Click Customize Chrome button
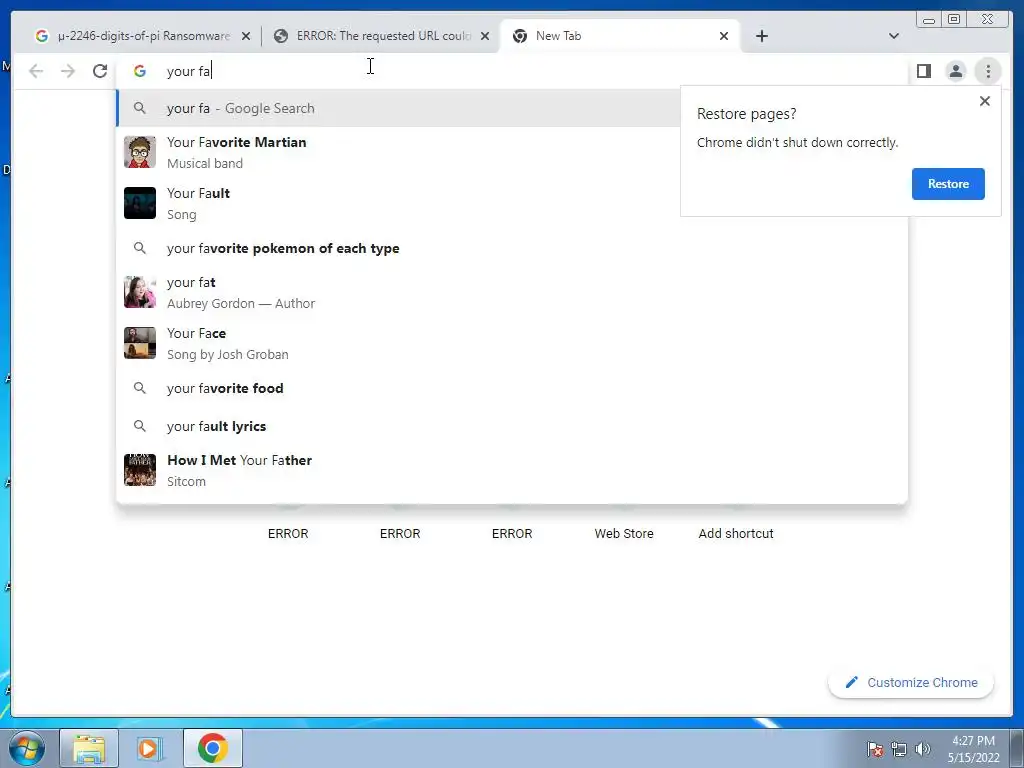Viewport: 1024px width, 768px height. [x=911, y=682]
